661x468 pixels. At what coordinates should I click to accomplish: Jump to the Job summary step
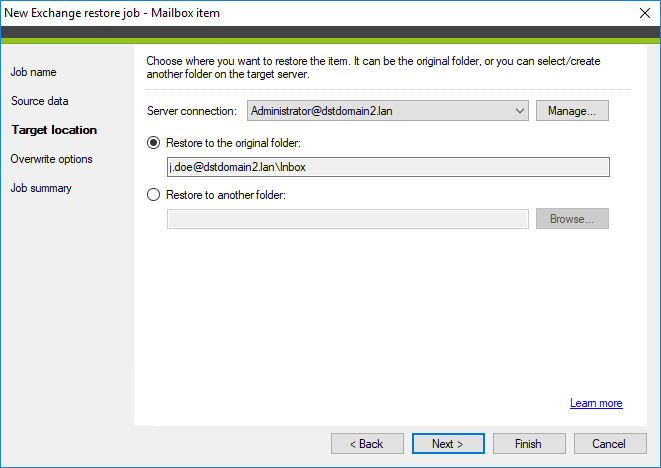41,188
